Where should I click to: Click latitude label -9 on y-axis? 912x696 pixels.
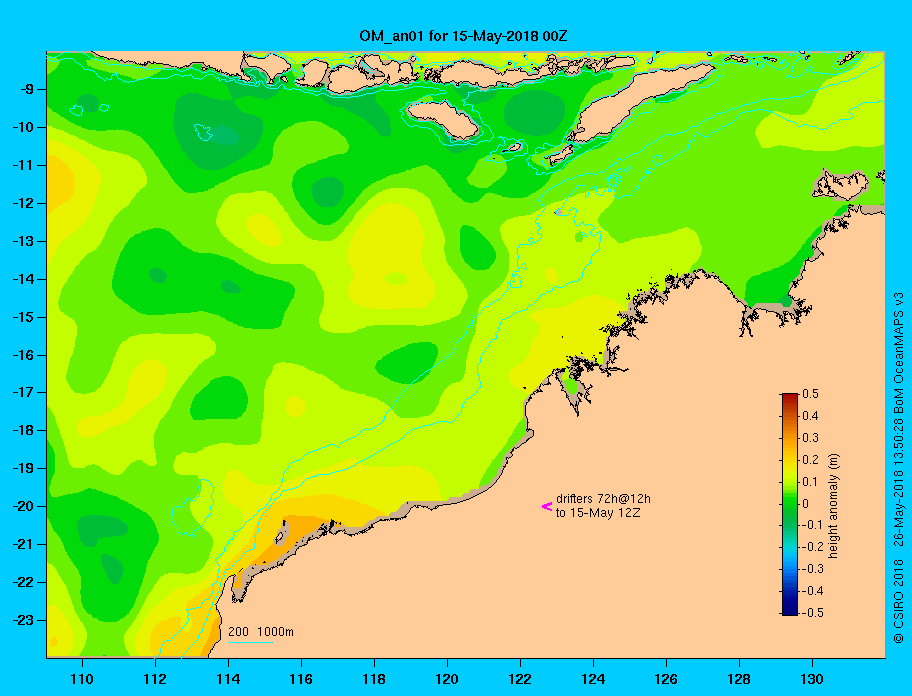point(27,90)
